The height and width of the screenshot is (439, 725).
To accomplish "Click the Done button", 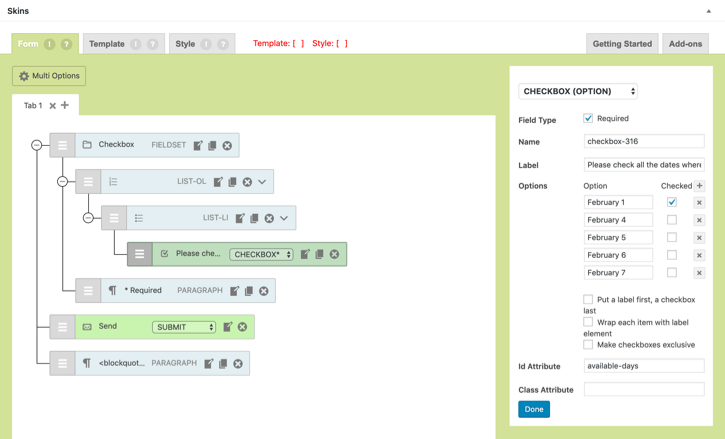I will pos(534,409).
